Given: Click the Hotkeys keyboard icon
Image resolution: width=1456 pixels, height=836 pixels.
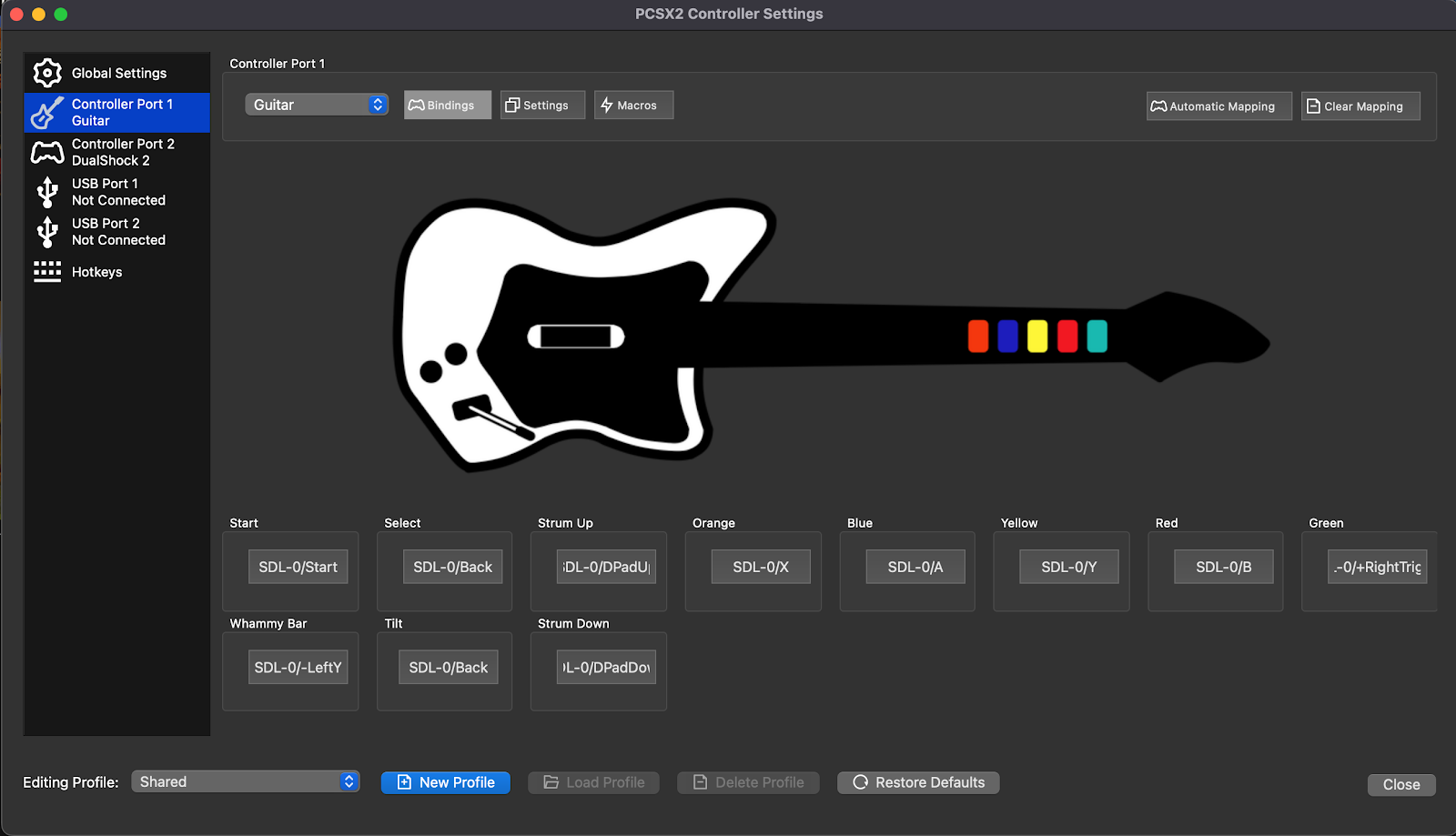Looking at the screenshot, I should click(47, 272).
